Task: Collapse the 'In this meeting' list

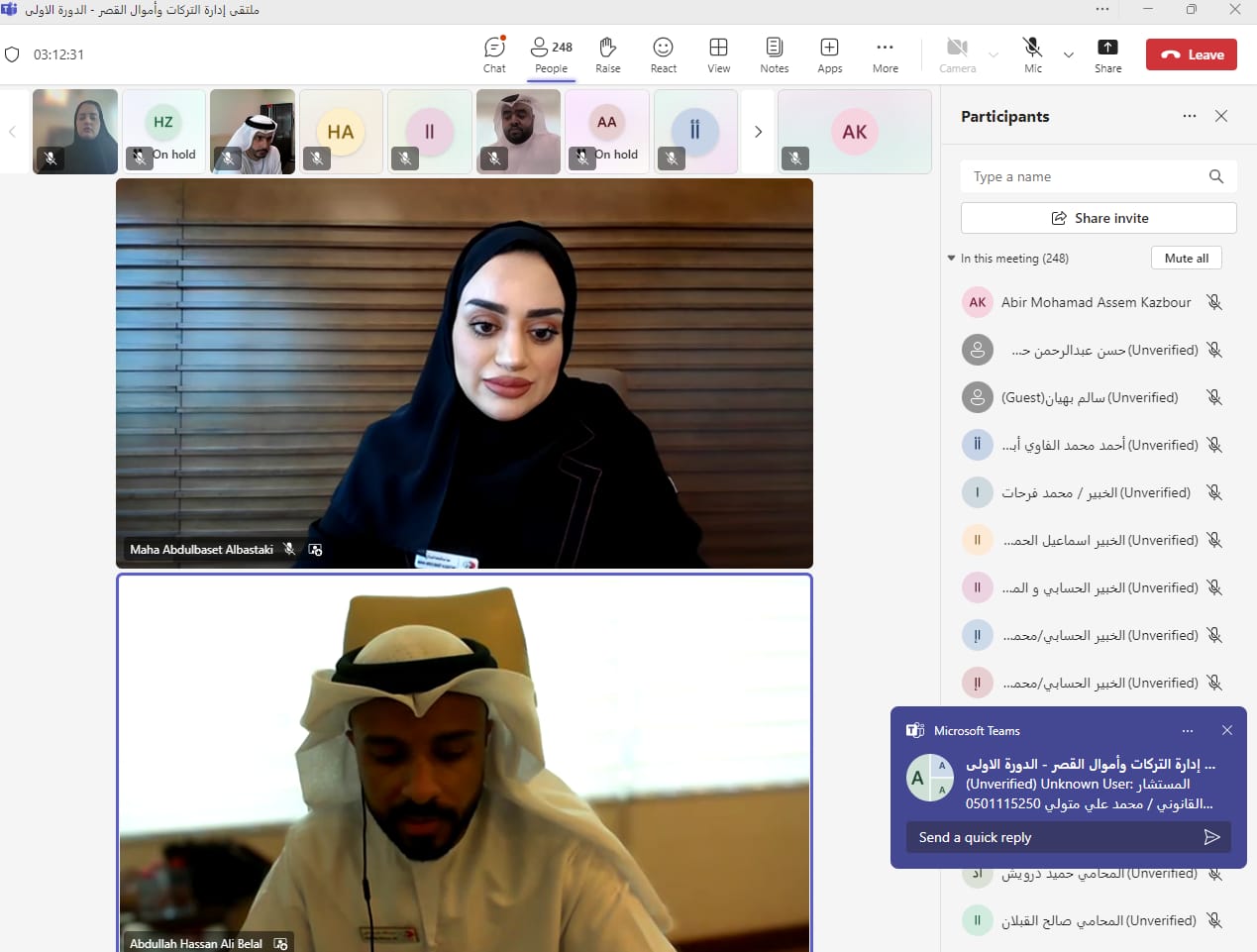Action: tap(951, 259)
